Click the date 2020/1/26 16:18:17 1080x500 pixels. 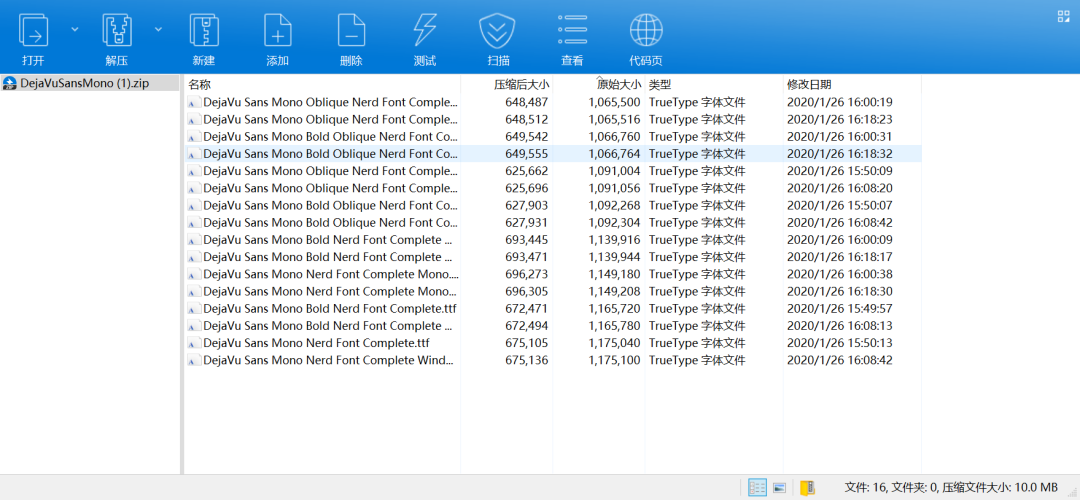(x=840, y=258)
